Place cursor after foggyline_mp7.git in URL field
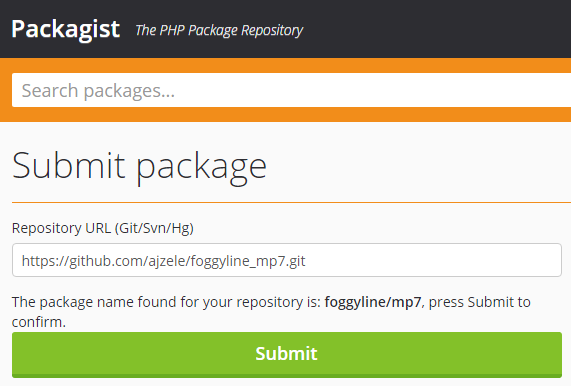571x386 pixels. pyautogui.click(x=306, y=261)
